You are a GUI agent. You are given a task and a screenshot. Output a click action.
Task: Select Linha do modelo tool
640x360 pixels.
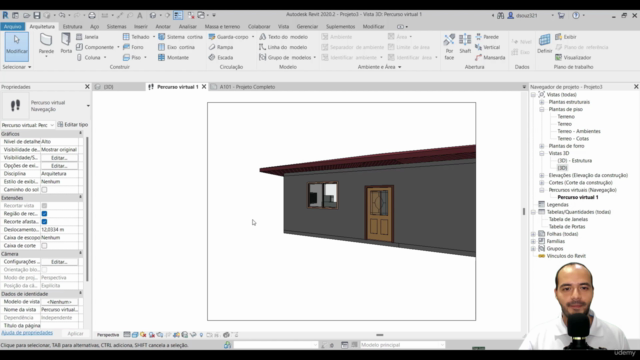283,47
